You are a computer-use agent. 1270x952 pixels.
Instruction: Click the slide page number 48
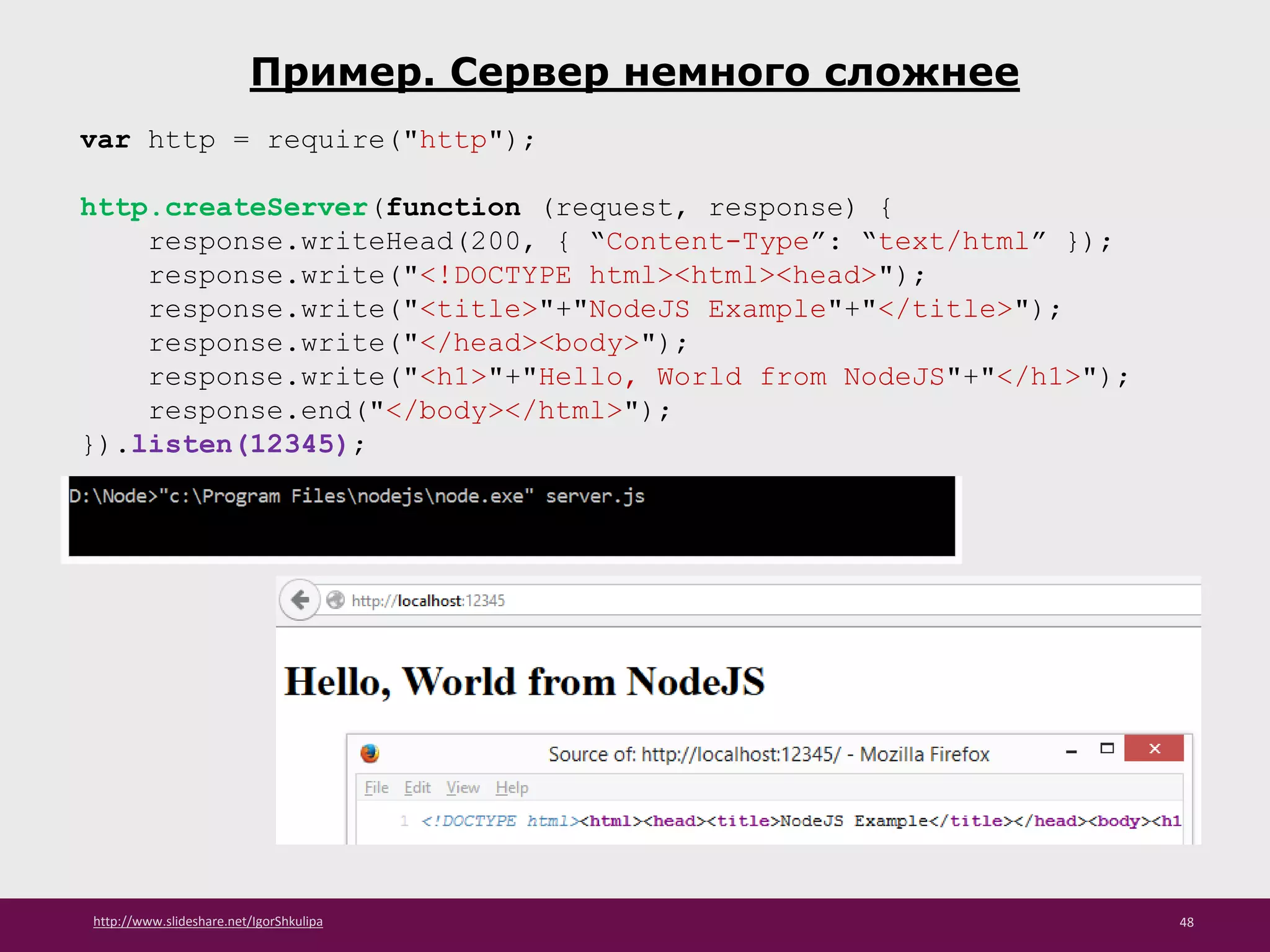pyautogui.click(x=1186, y=922)
